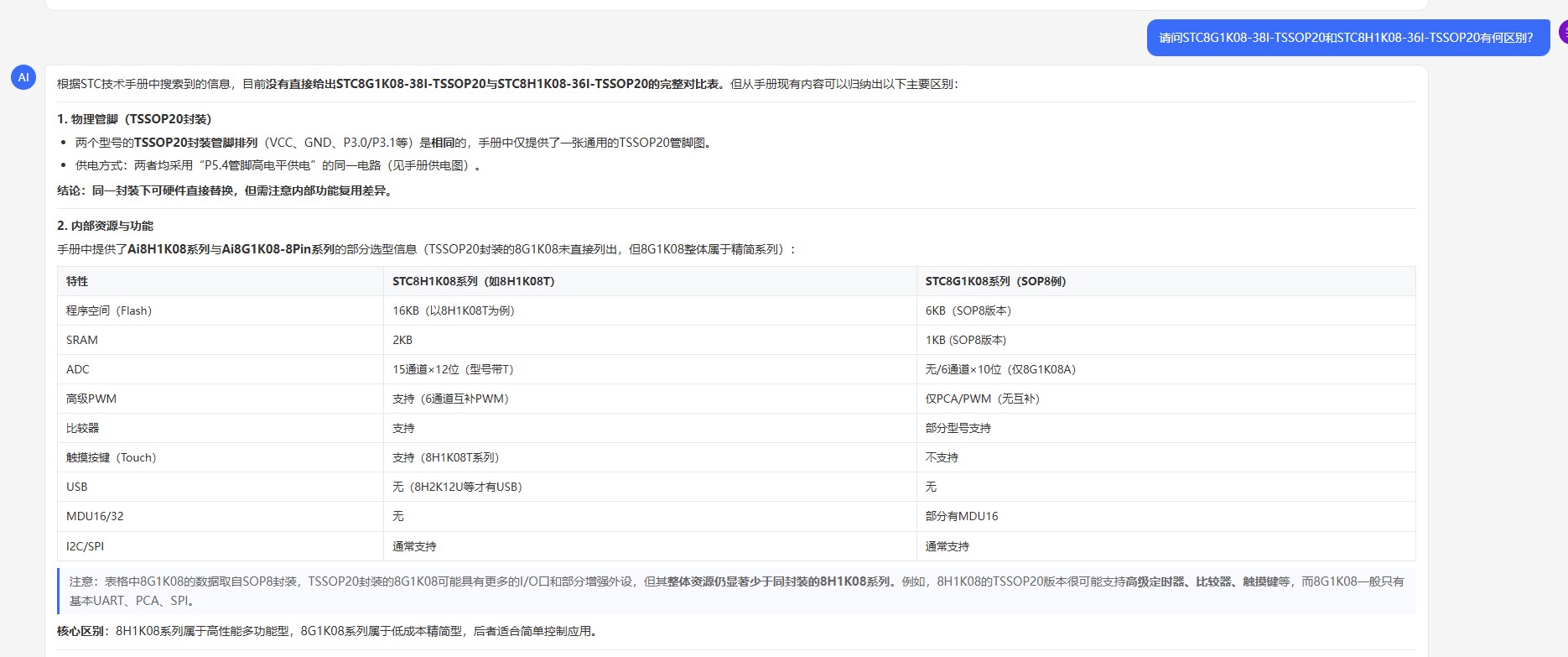This screenshot has height=657, width=1568.
Task: Click the '支持（8H1K08T系列）' cell
Action: (650, 457)
